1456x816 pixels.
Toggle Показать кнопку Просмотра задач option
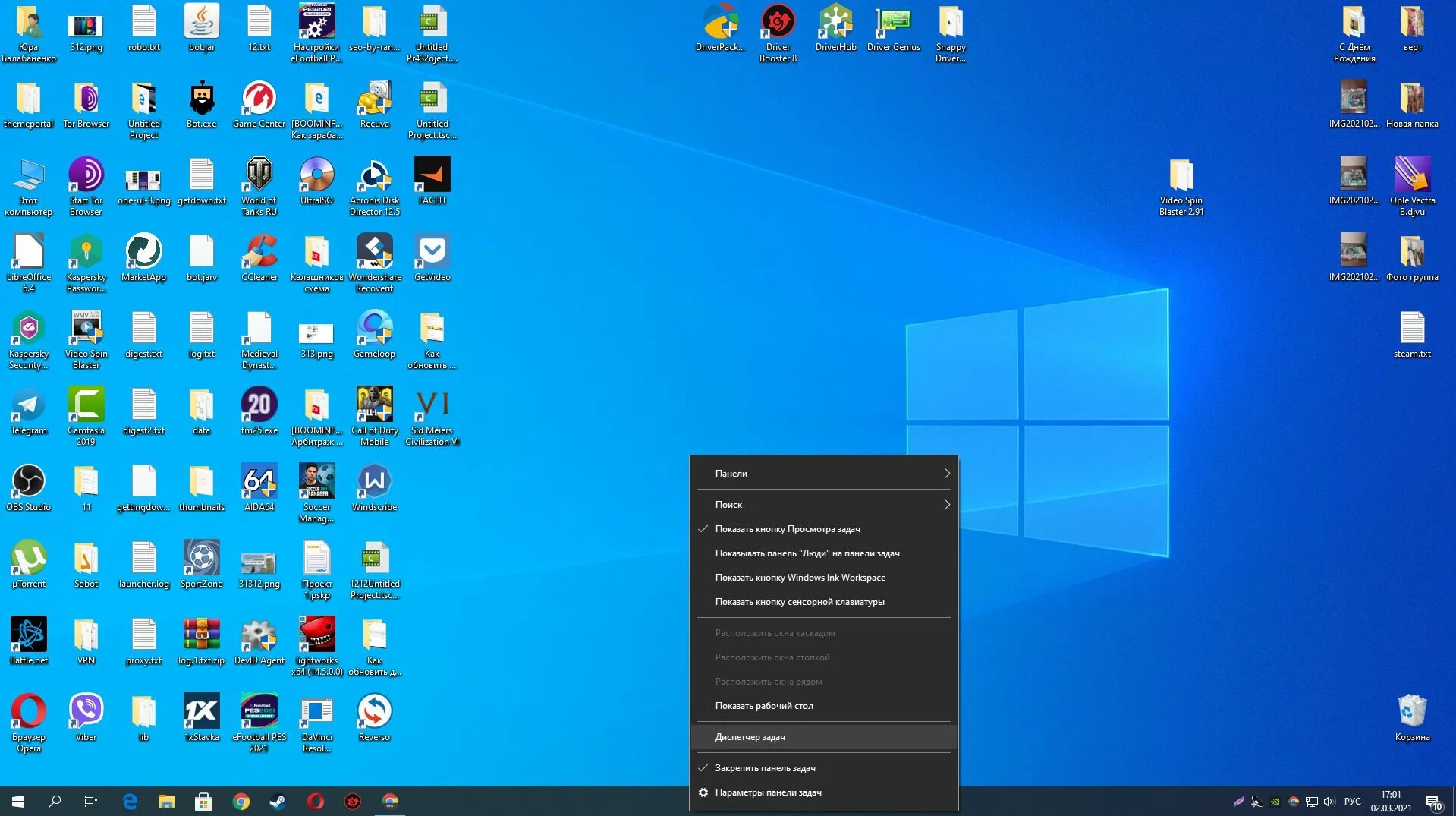[824, 529]
